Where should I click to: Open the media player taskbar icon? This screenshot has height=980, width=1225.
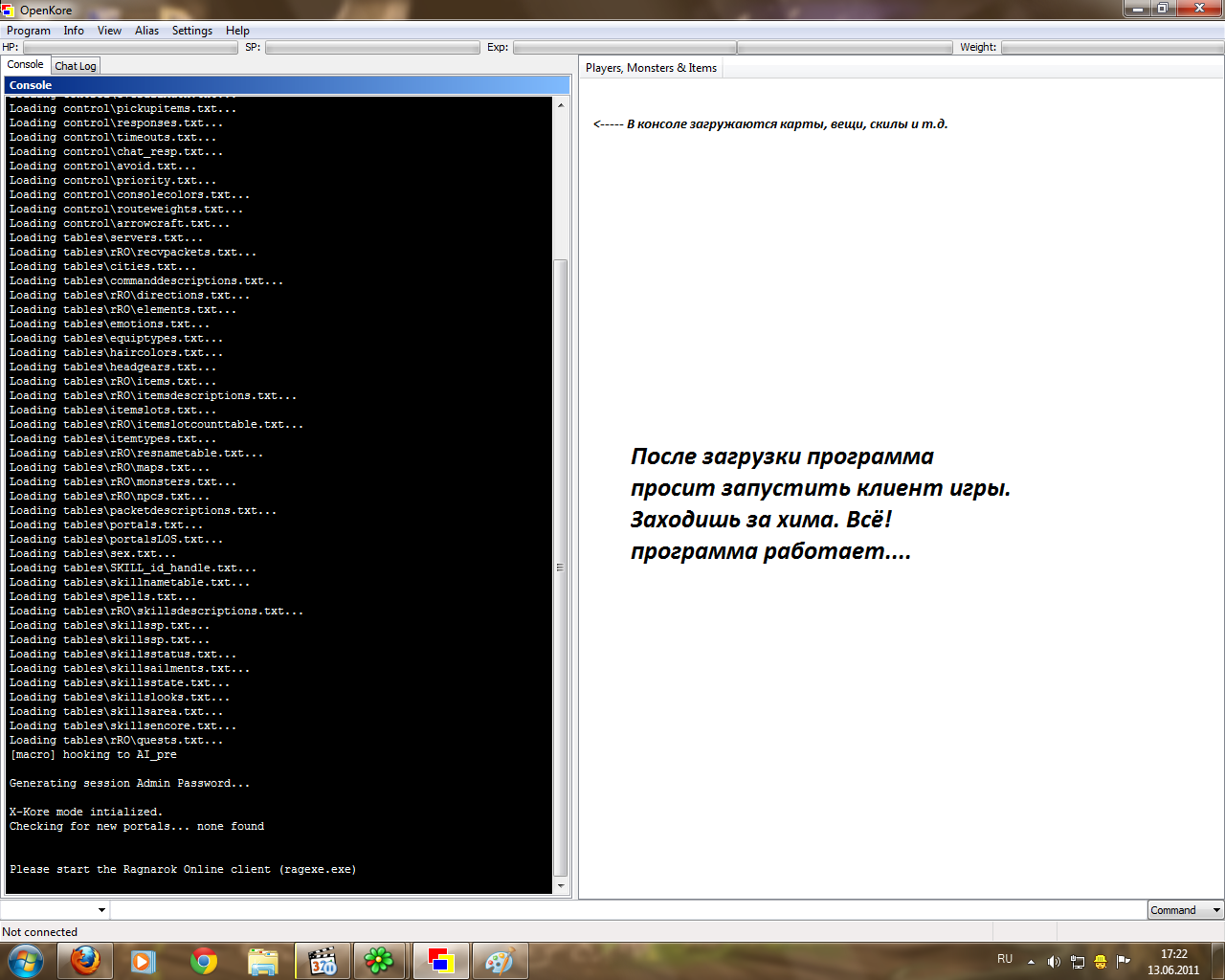tap(144, 961)
